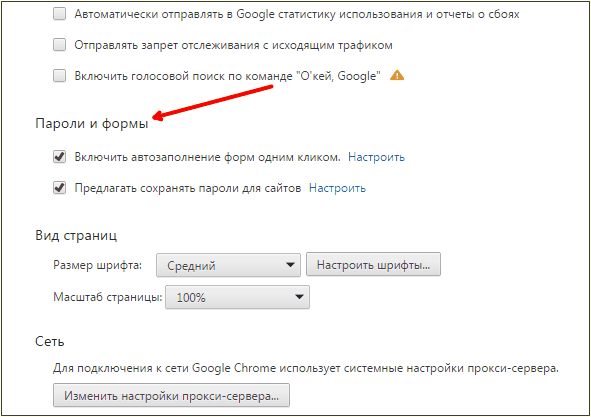
Task: Click the Сеть section heading
Action: coord(50,341)
